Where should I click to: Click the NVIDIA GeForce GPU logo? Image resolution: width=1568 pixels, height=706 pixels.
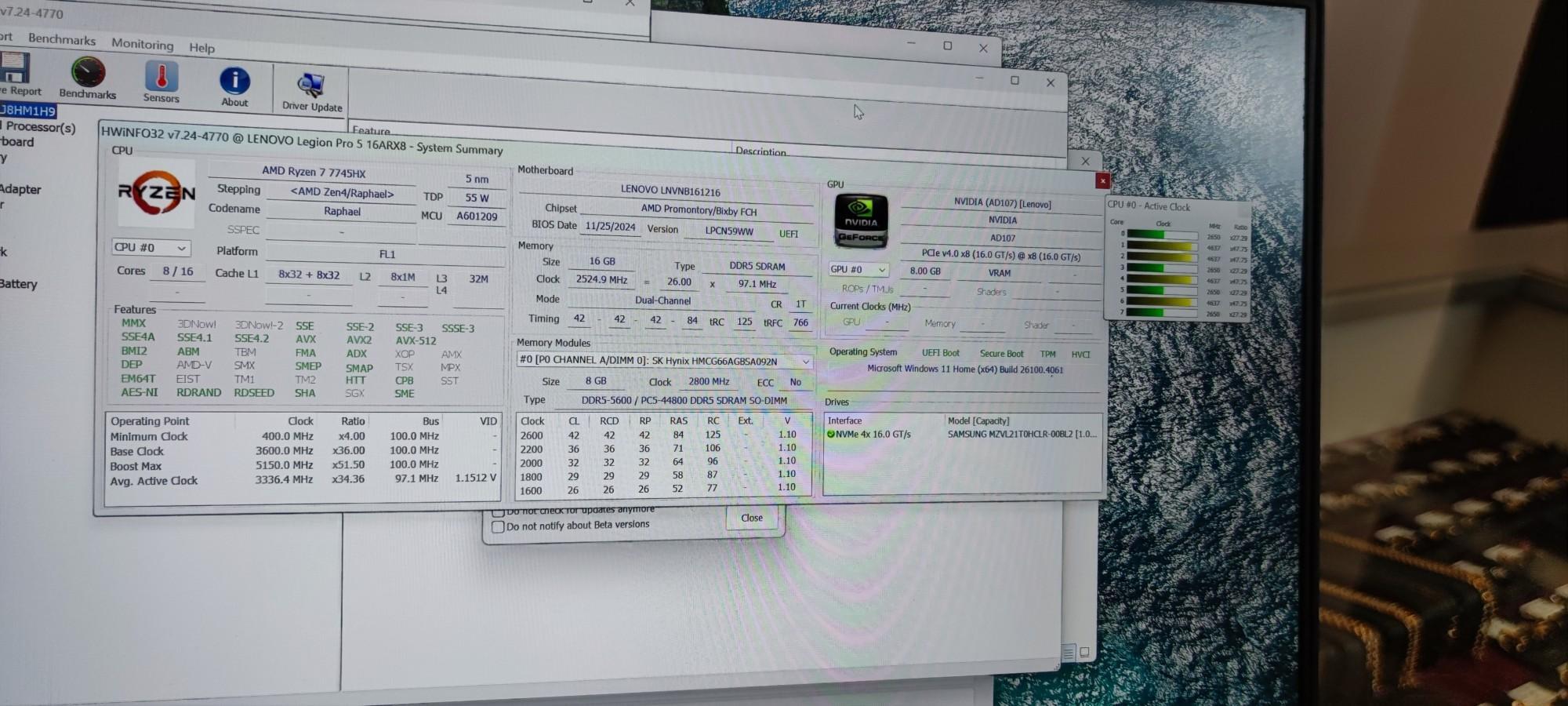861,222
